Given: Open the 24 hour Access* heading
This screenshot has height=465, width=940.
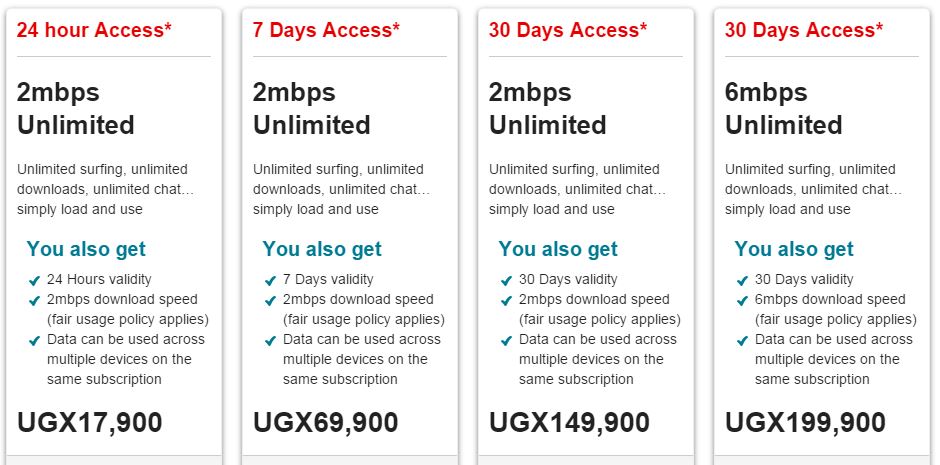Looking at the screenshot, I should [x=94, y=30].
